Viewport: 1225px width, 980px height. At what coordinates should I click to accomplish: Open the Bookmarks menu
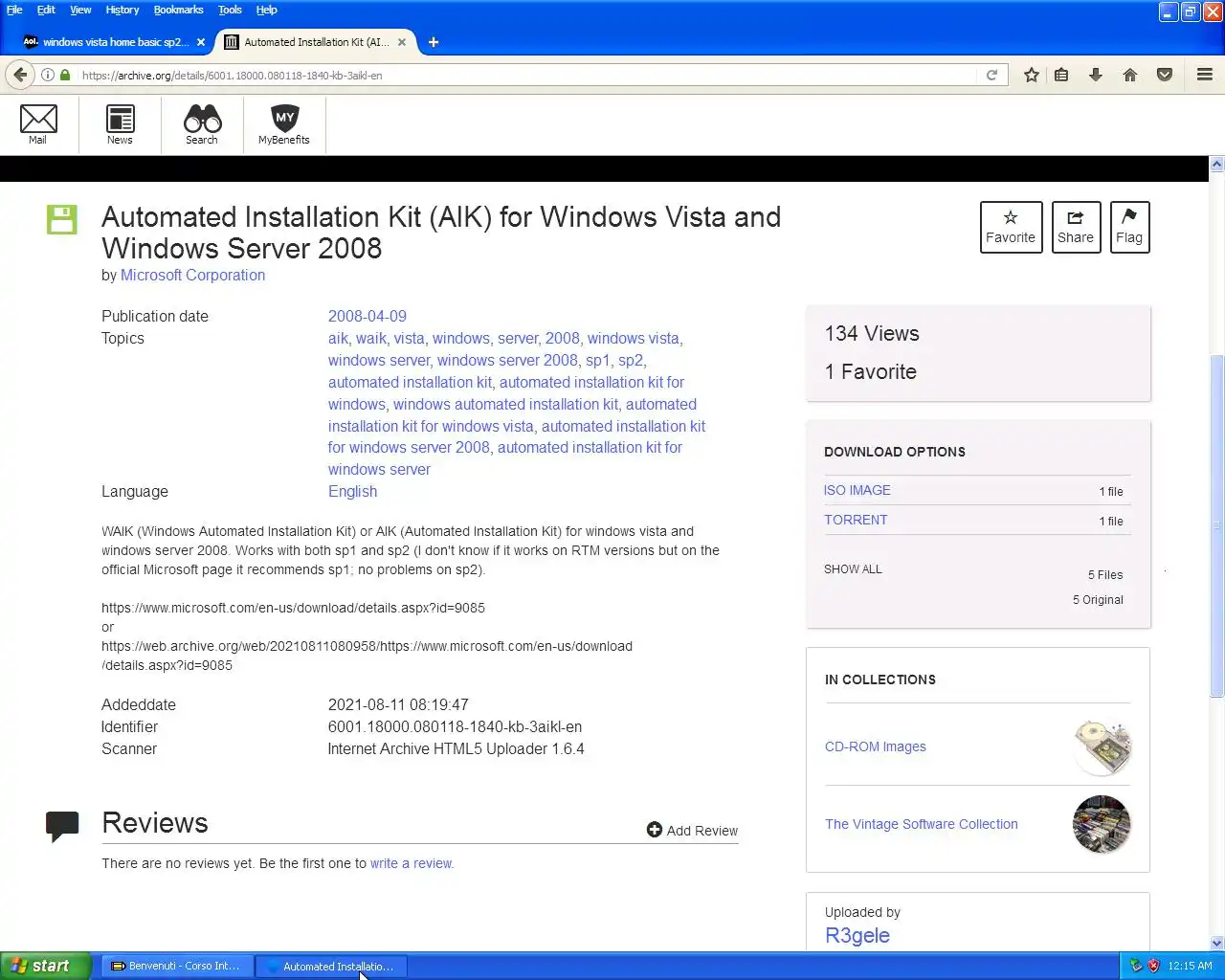pyautogui.click(x=178, y=10)
